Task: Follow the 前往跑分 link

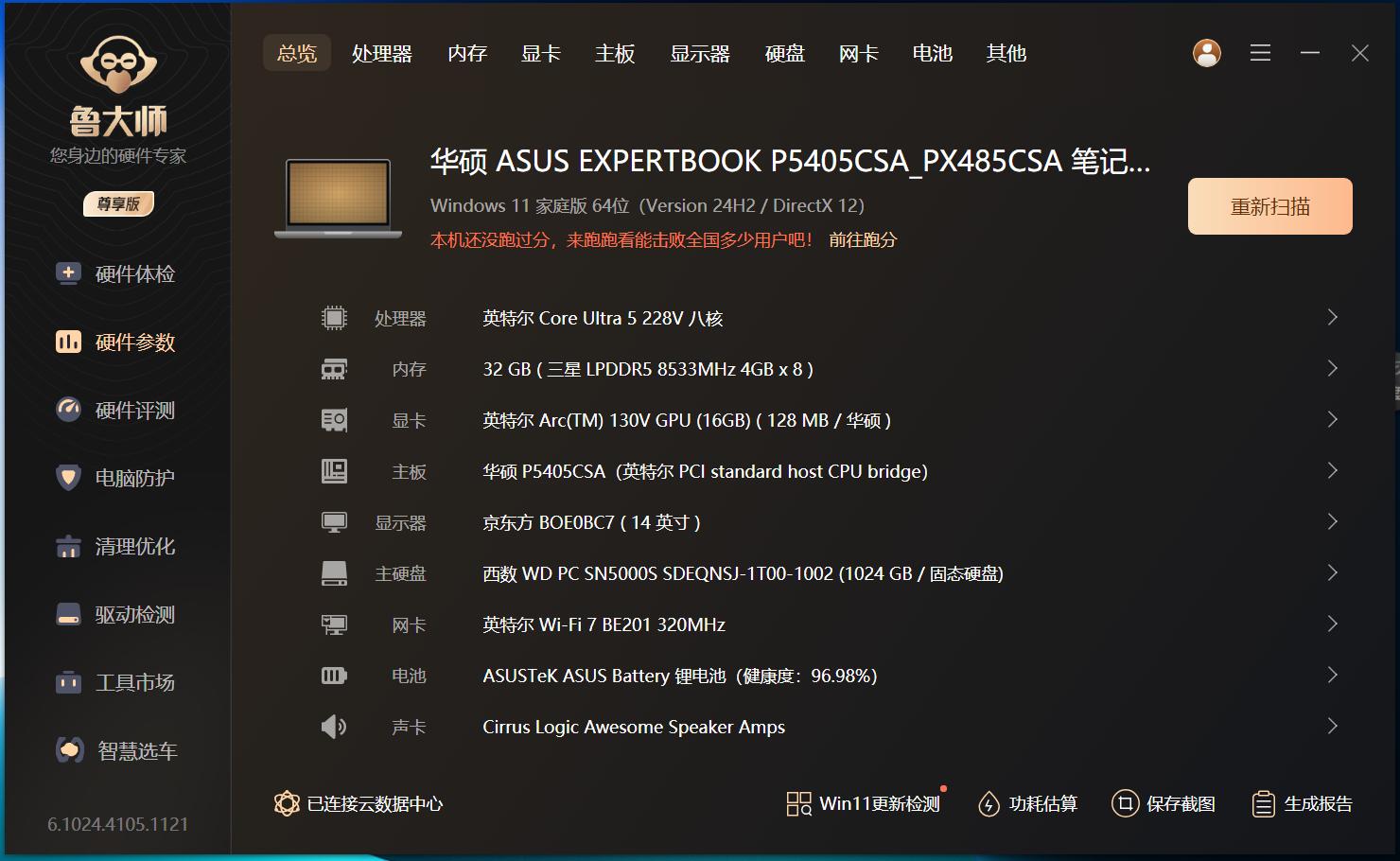Action: 863,240
